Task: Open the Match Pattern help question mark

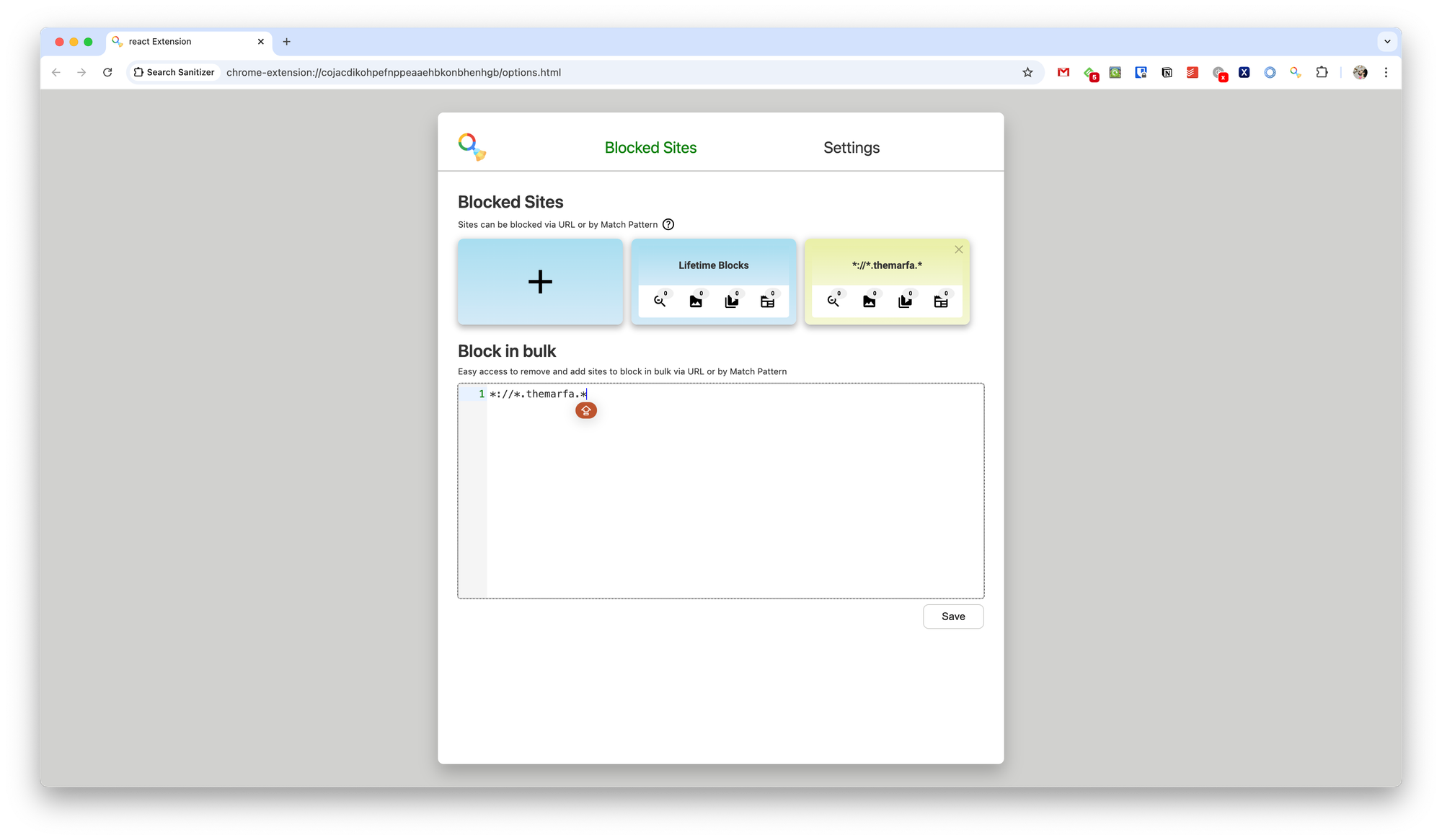Action: 668,224
